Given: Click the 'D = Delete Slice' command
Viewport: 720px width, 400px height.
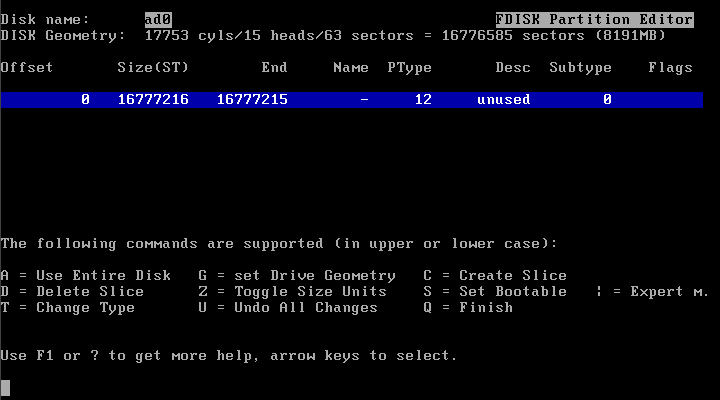Looking at the screenshot, I should (x=72, y=292).
